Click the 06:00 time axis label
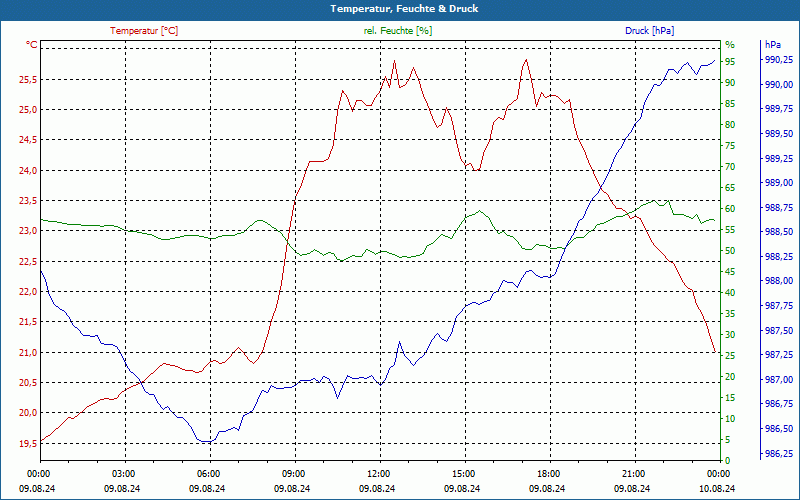 [x=208, y=473]
